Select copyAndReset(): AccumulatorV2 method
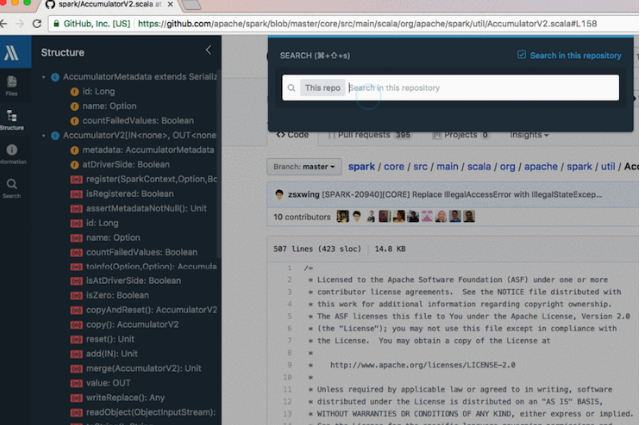This screenshot has width=641, height=425. (151, 310)
